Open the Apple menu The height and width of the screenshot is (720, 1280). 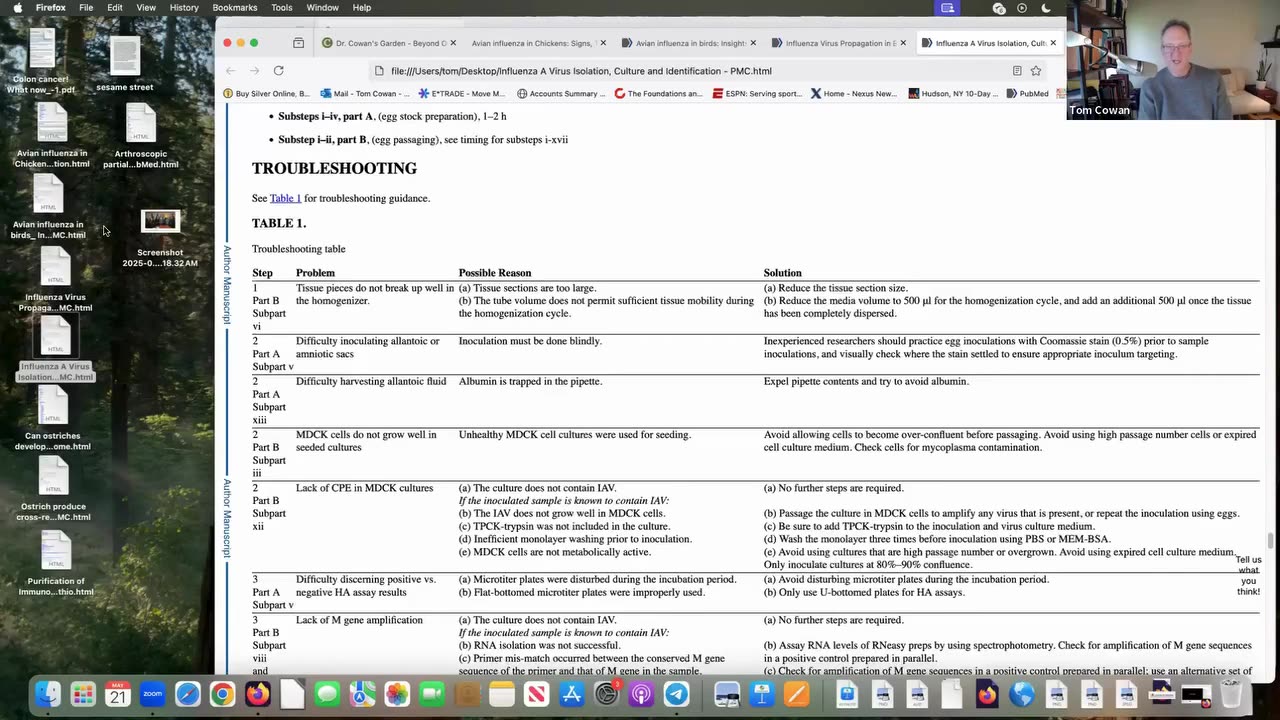tap(17, 8)
